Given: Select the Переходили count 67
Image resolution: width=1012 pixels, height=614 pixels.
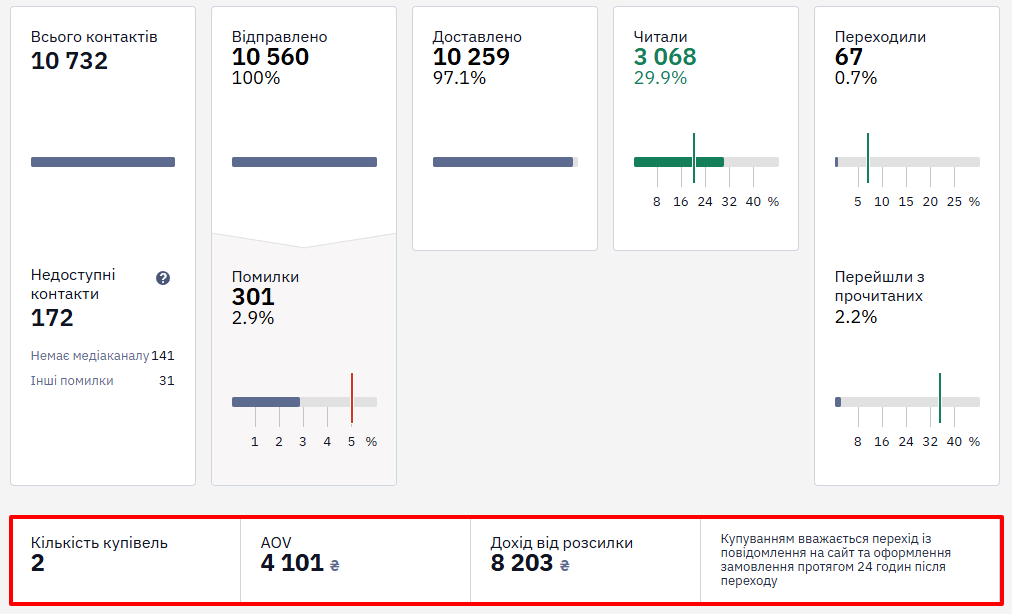Looking at the screenshot, I should [849, 57].
